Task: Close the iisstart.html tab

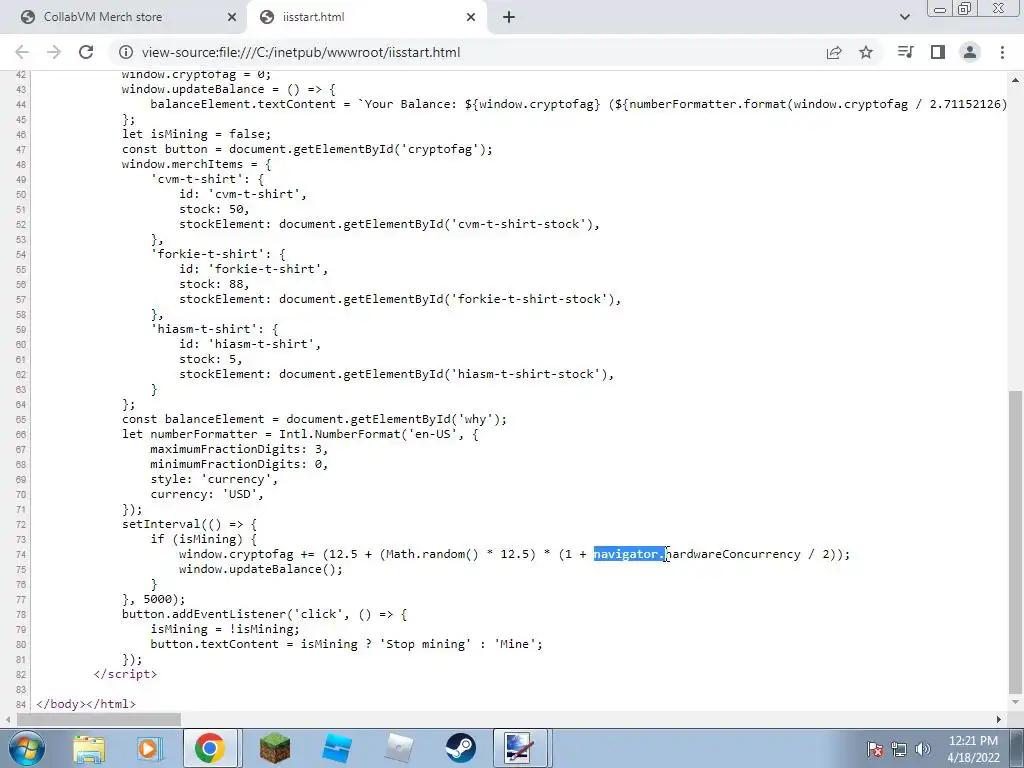Action: pos(471,17)
